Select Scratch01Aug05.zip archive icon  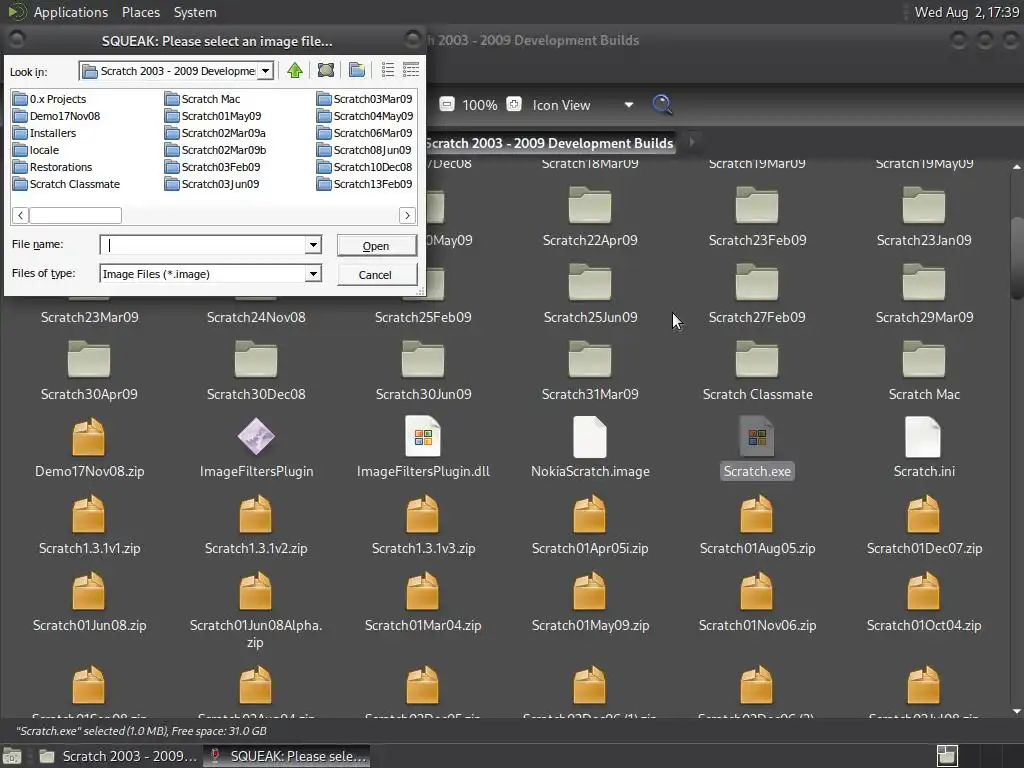[x=757, y=514]
